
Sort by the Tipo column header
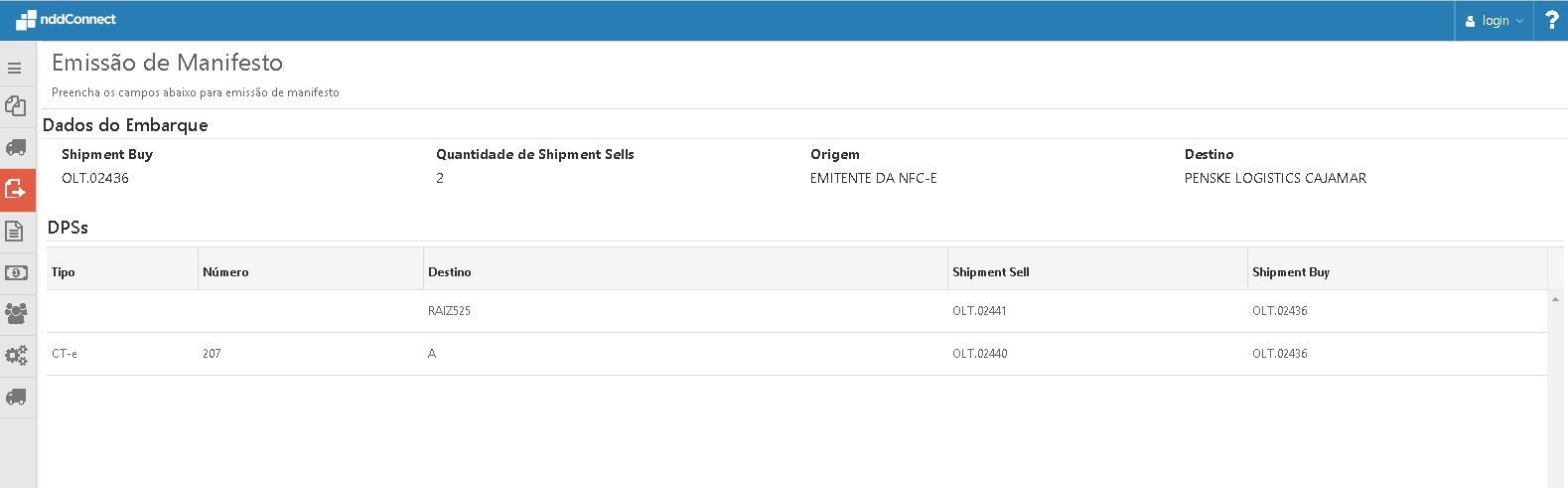(x=64, y=272)
